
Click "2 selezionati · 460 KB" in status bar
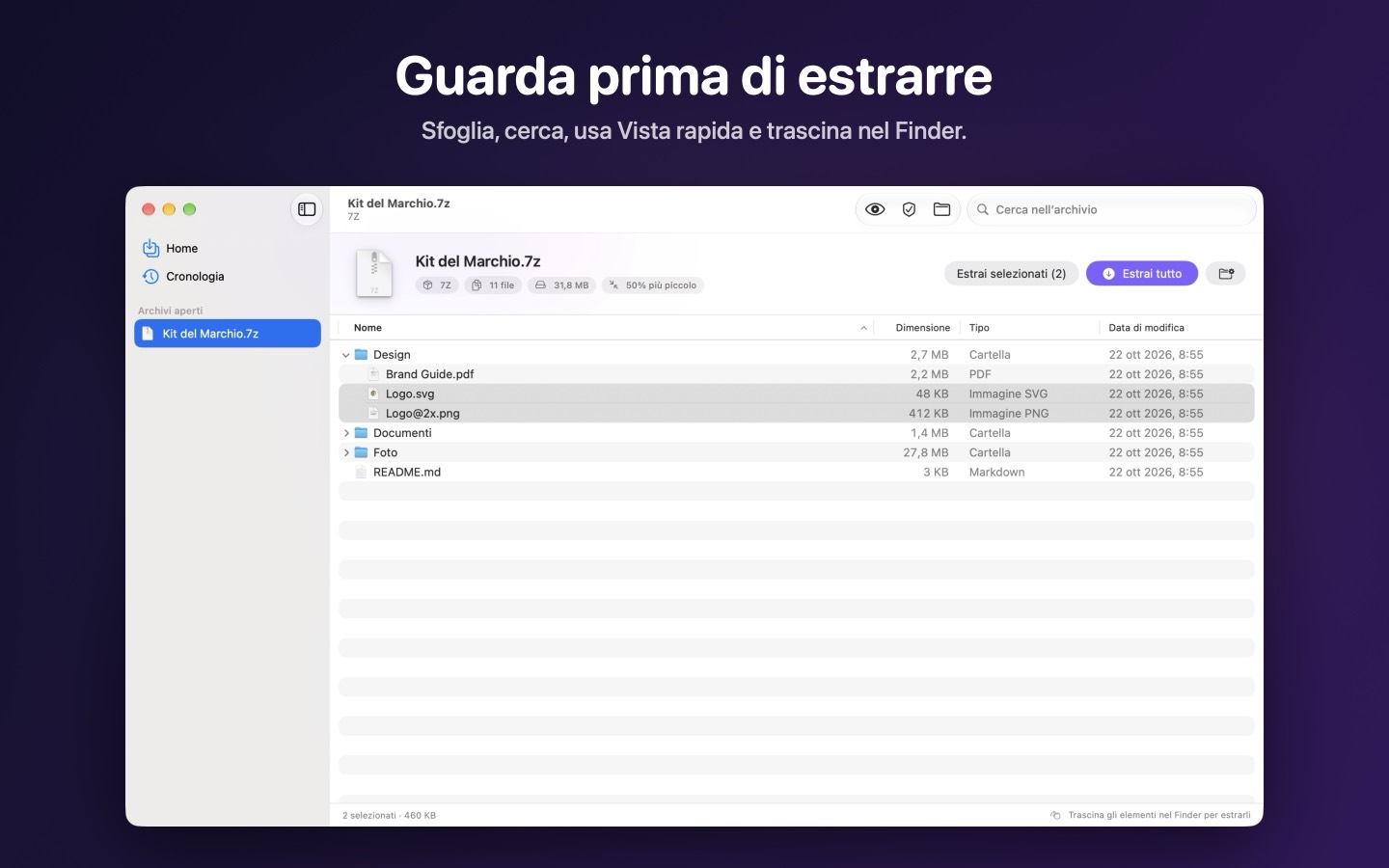tap(389, 815)
